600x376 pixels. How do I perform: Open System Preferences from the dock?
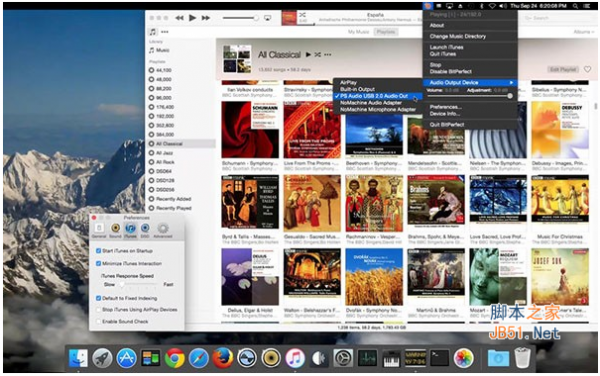(x=343, y=358)
